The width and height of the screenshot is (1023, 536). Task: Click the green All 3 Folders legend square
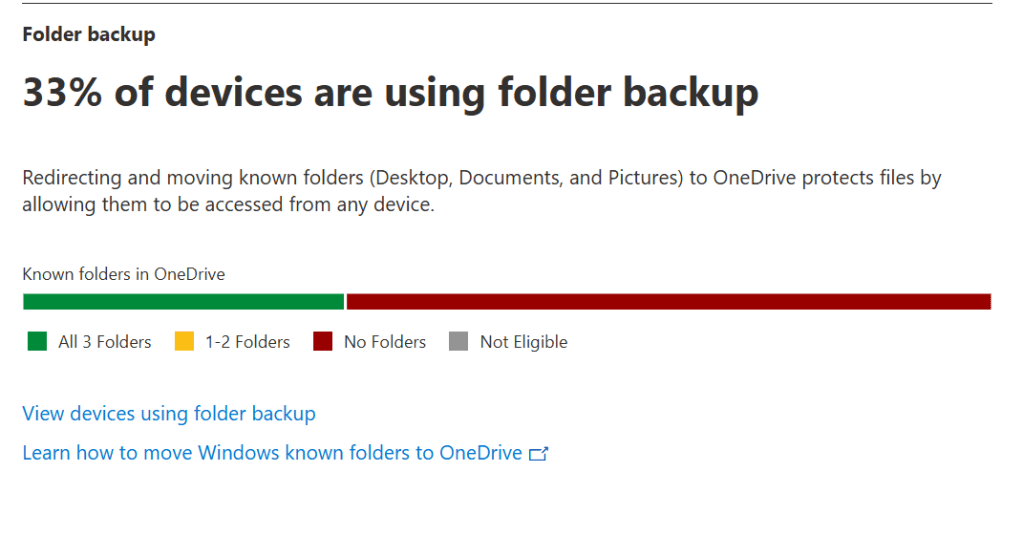[x=38, y=342]
